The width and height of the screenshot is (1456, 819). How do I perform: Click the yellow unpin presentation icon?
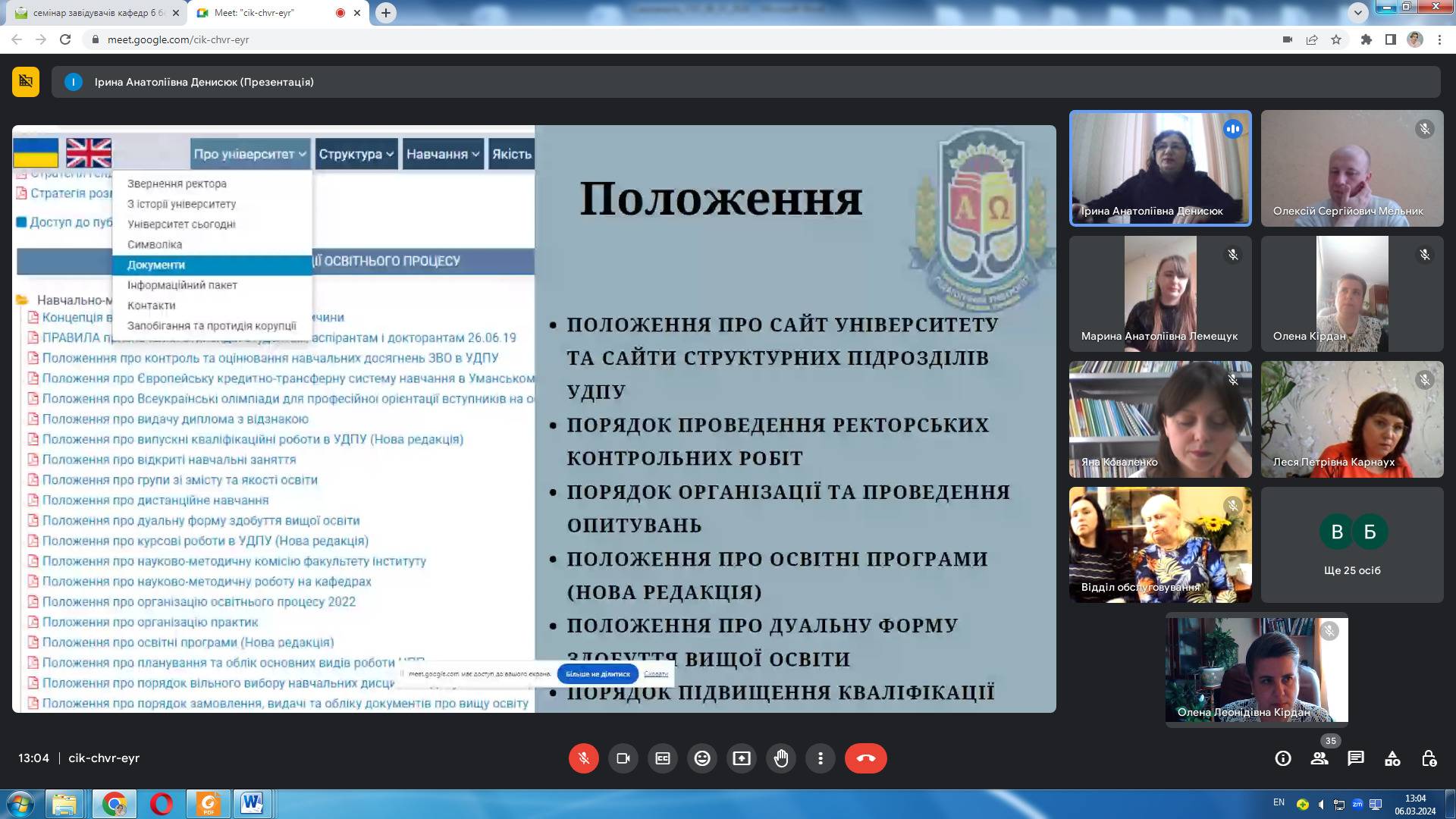[26, 82]
